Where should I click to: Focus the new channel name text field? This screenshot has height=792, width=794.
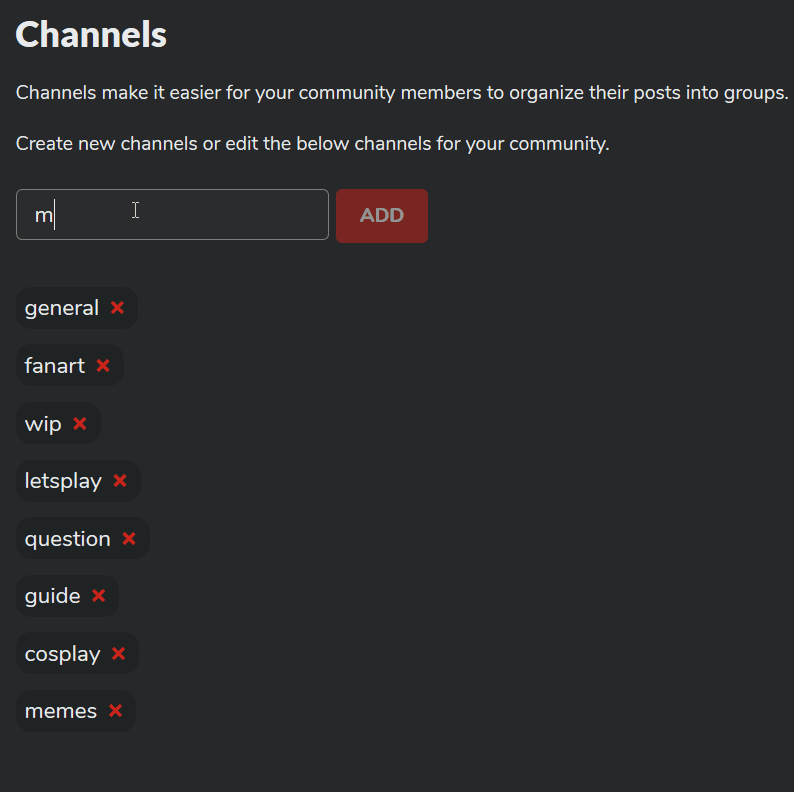pyautogui.click(x=172, y=215)
